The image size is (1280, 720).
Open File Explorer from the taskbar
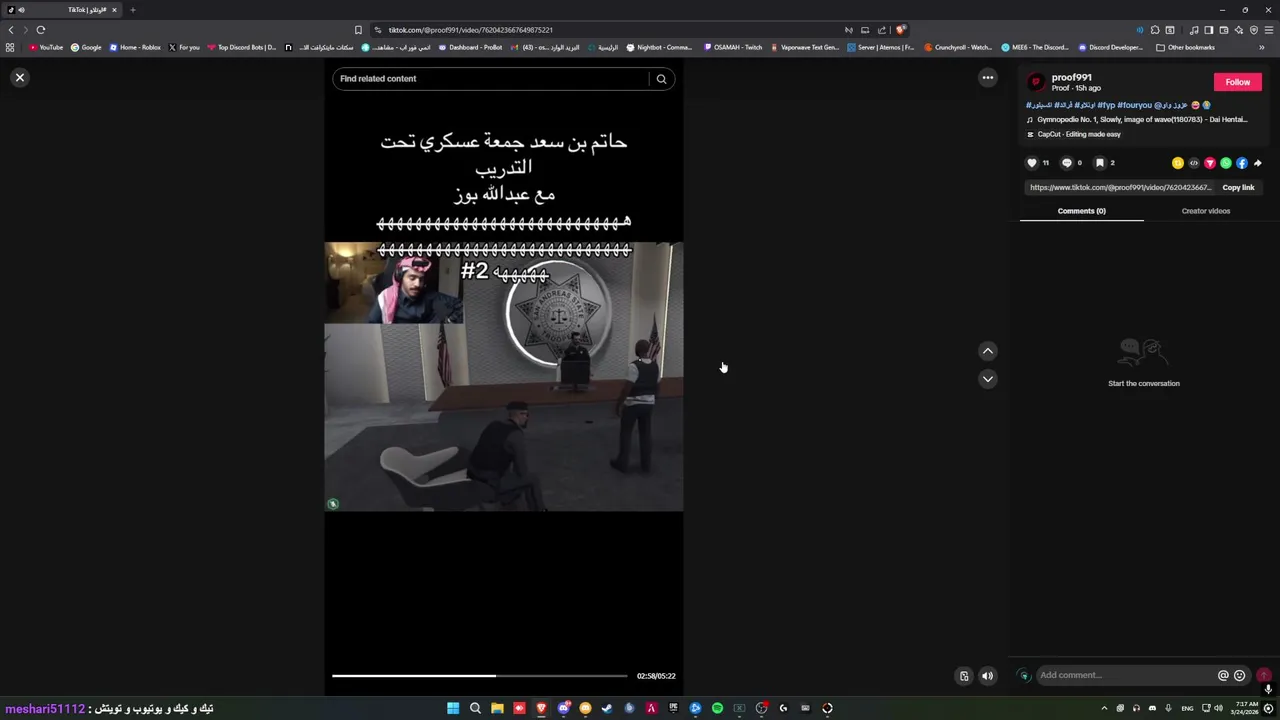click(497, 708)
